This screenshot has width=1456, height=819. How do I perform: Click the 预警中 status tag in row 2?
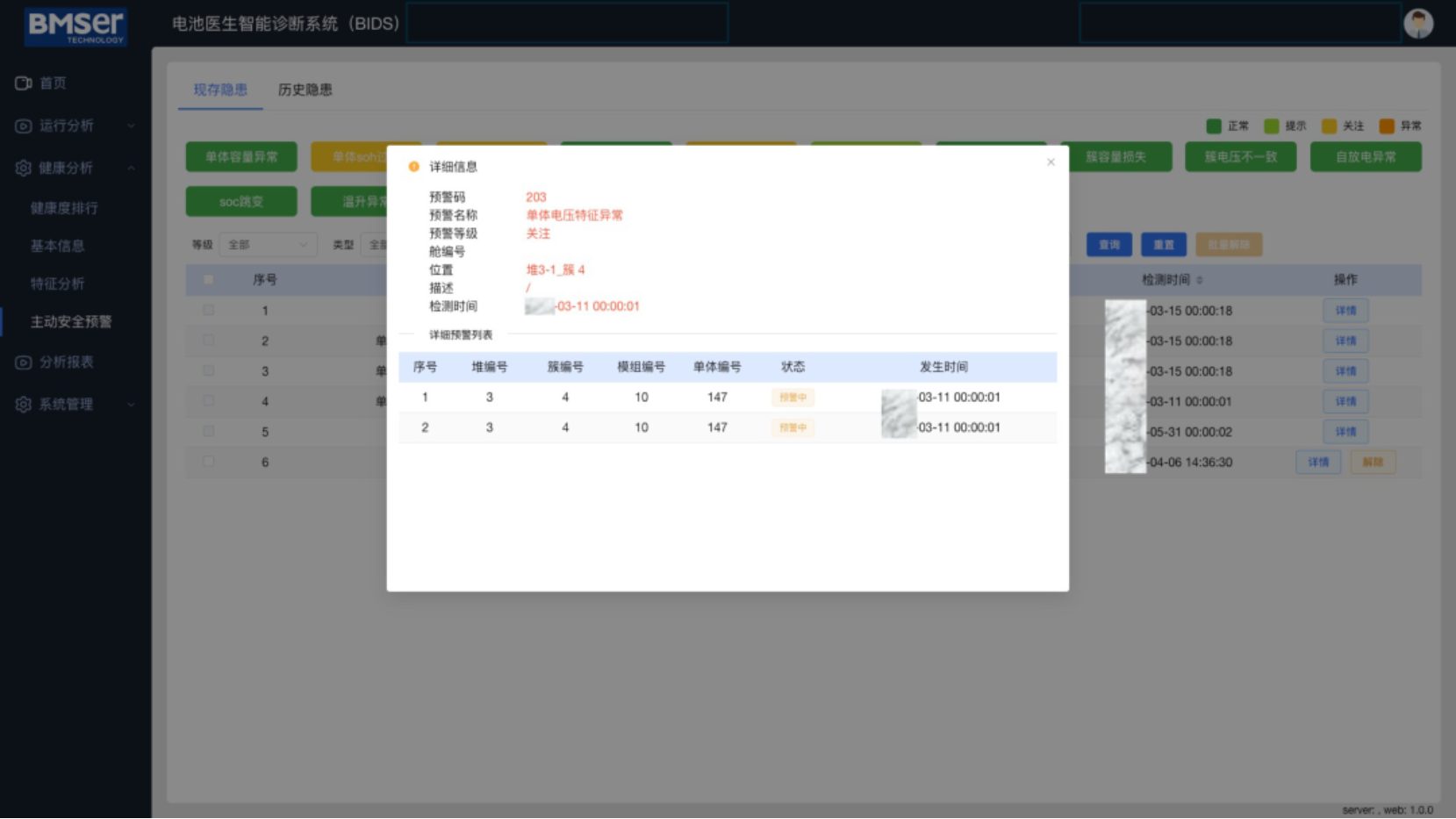point(793,427)
